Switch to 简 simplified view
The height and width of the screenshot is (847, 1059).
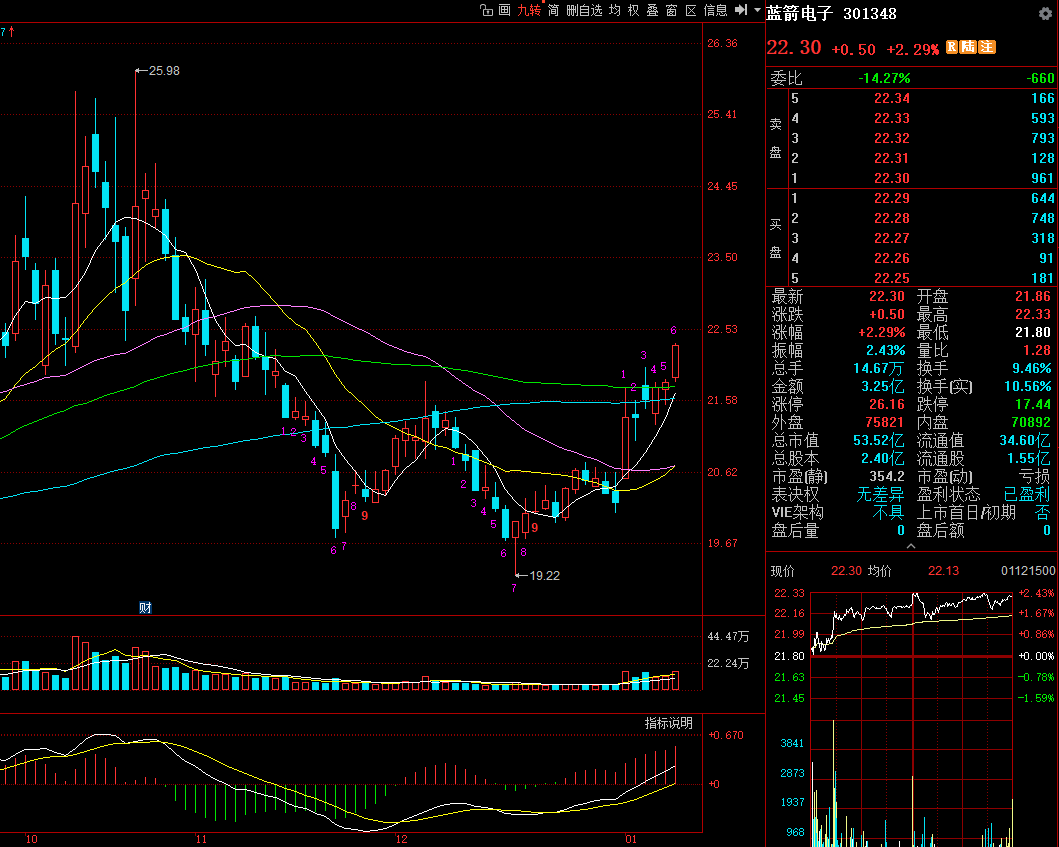pos(553,10)
